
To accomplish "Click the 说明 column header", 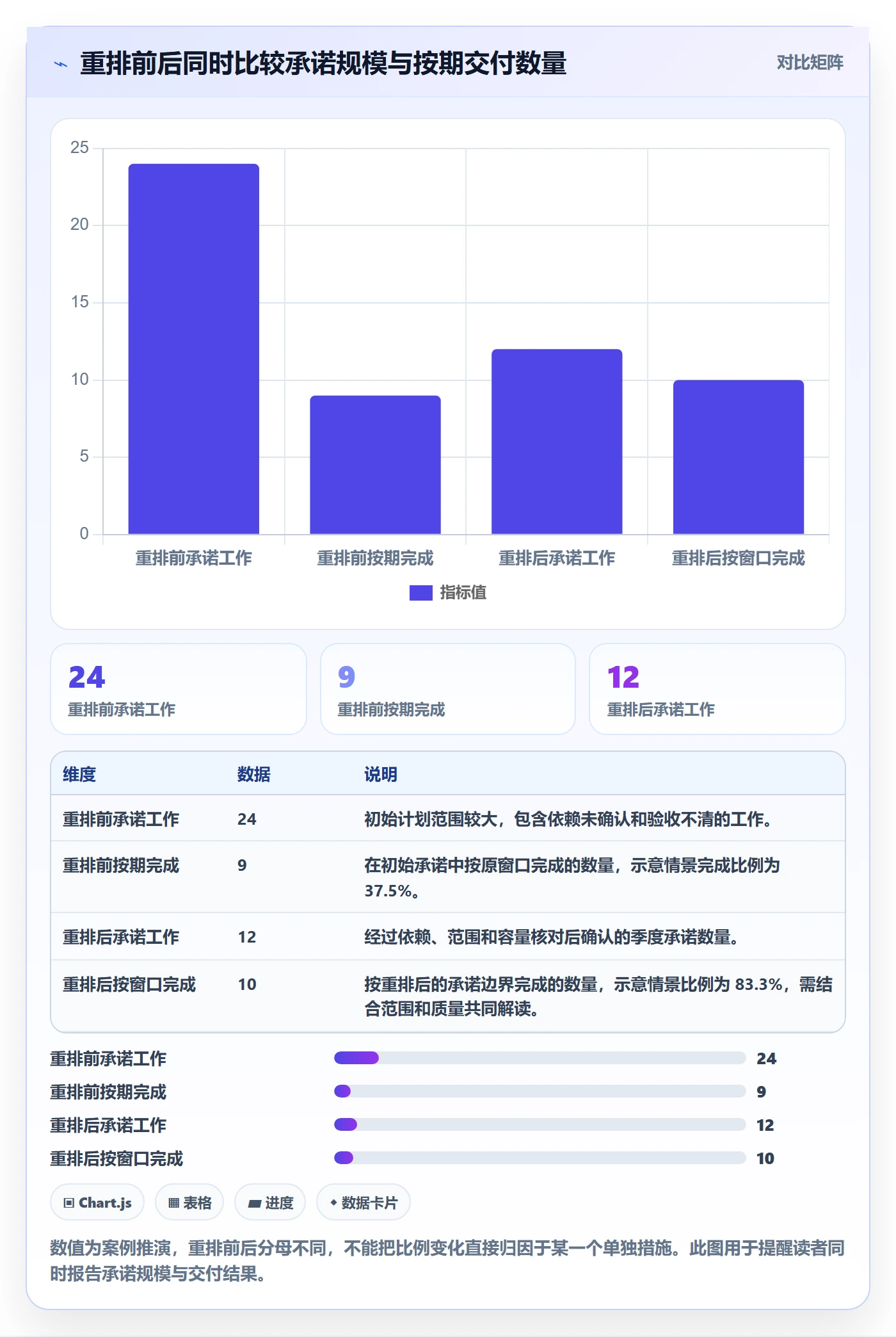I will coord(381,774).
